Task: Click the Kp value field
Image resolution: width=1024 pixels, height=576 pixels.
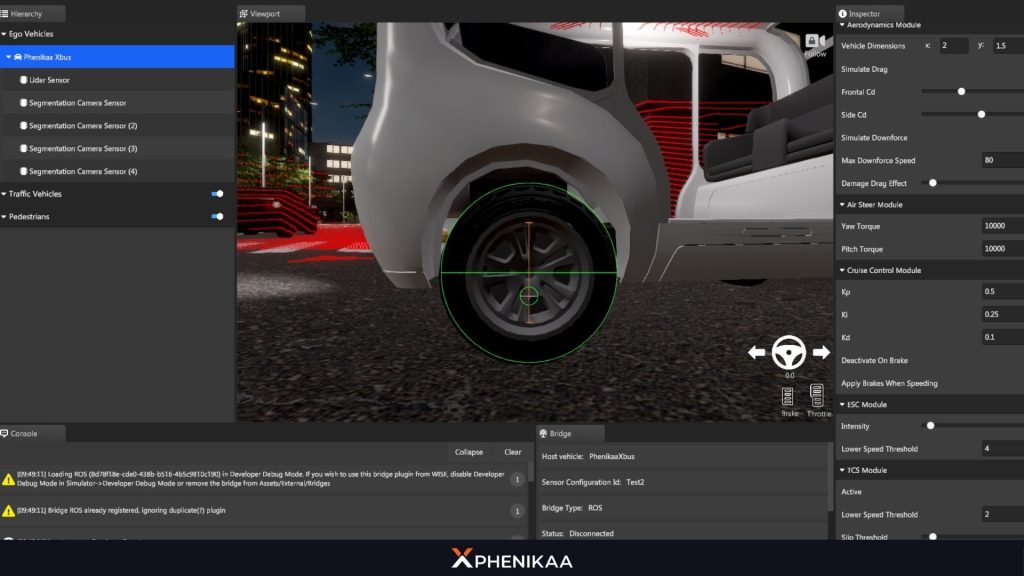Action: (x=1002, y=291)
